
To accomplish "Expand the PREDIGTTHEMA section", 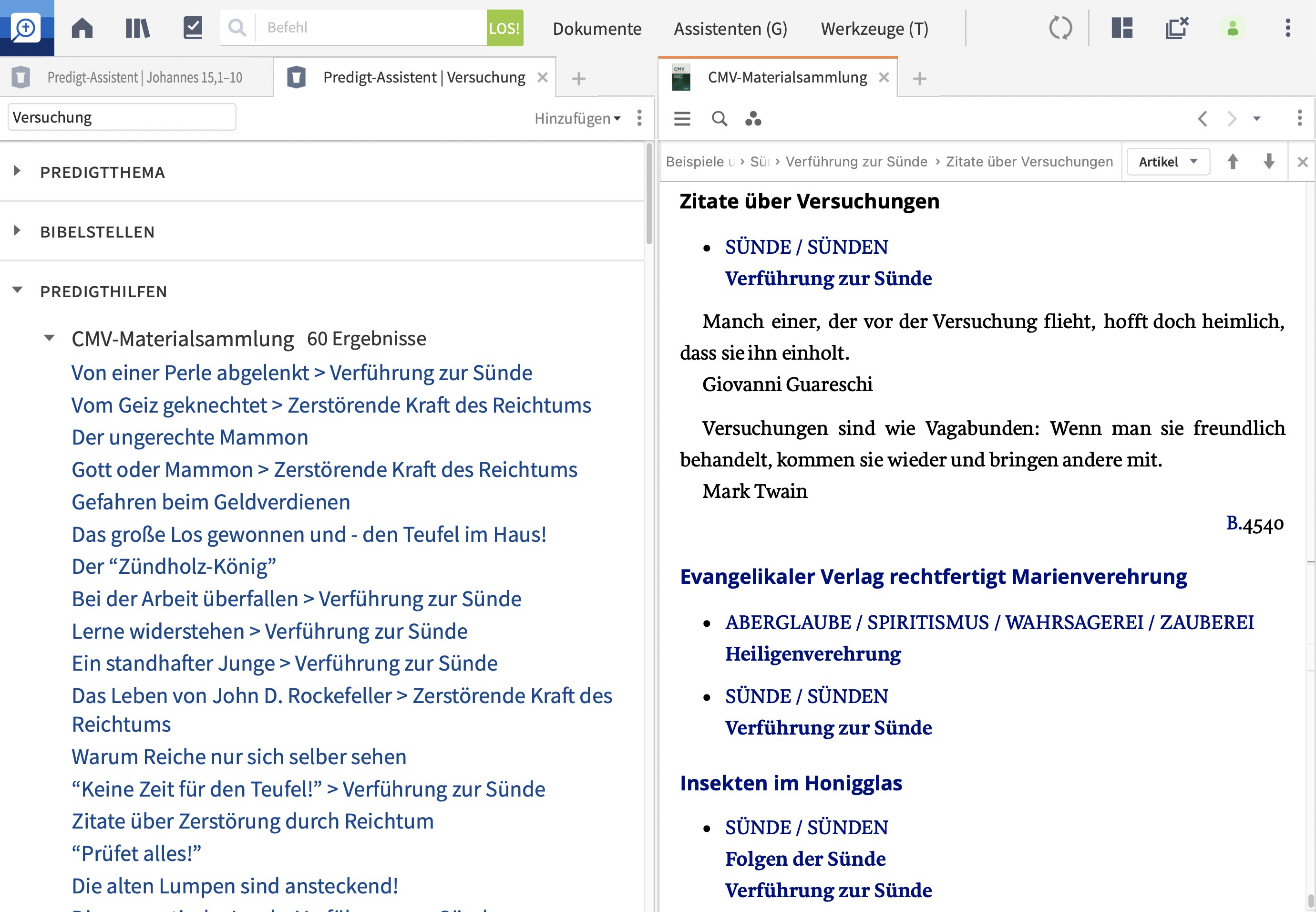I will [x=17, y=171].
